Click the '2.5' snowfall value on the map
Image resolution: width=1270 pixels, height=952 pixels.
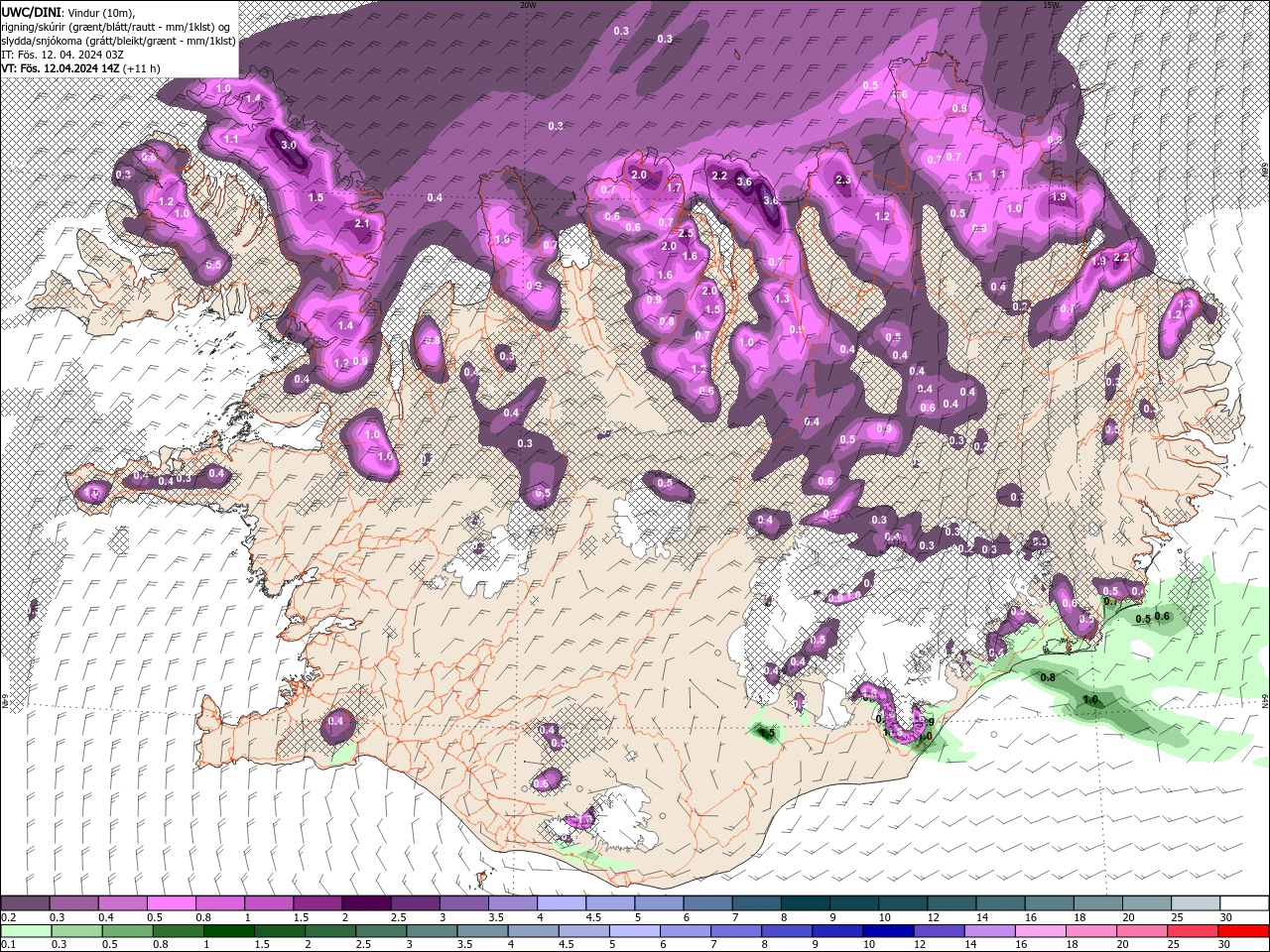(686, 233)
